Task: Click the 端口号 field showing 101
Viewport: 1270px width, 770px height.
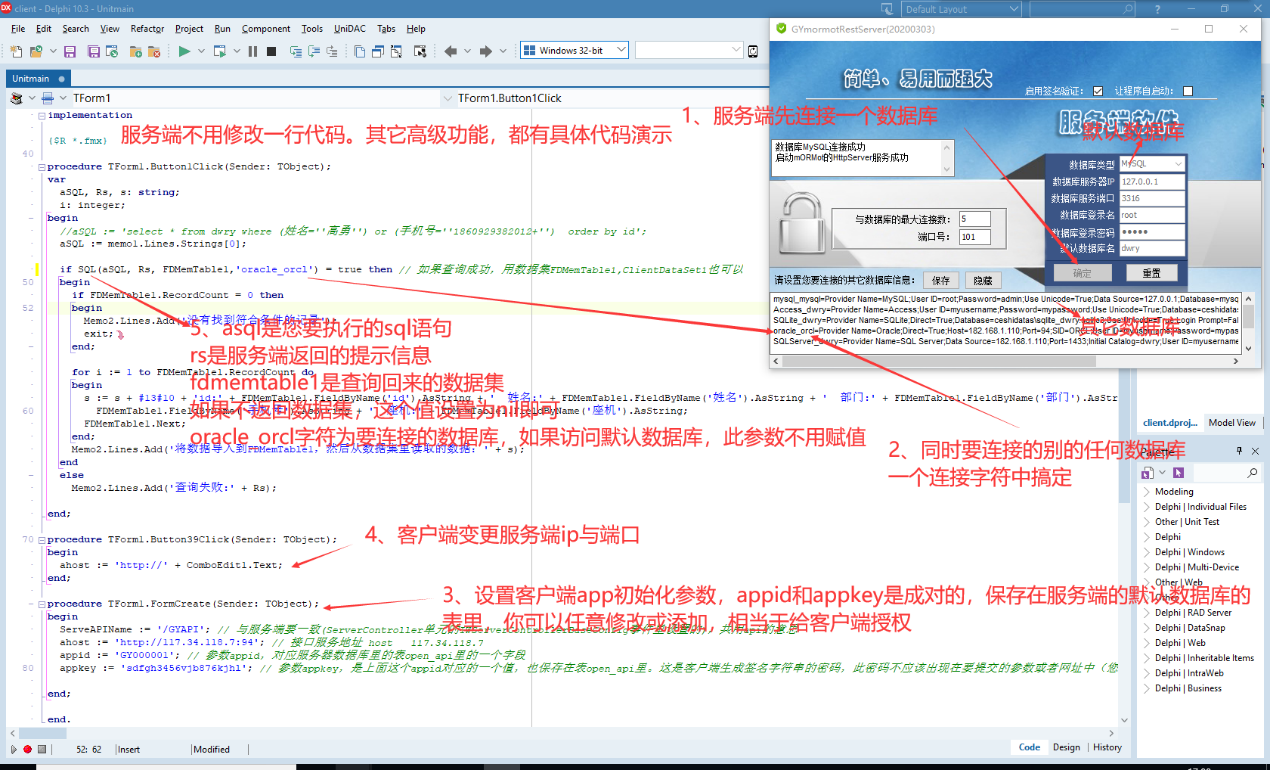Action: pos(974,237)
